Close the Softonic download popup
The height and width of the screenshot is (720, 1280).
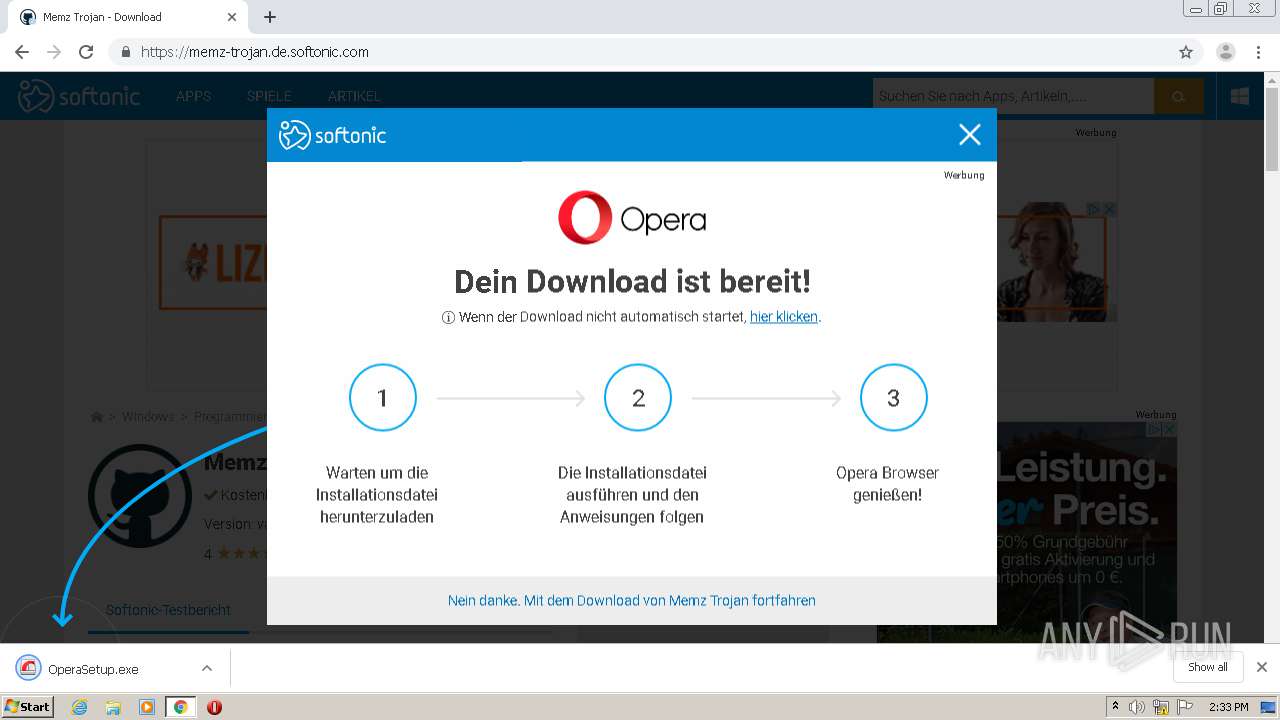coord(969,135)
